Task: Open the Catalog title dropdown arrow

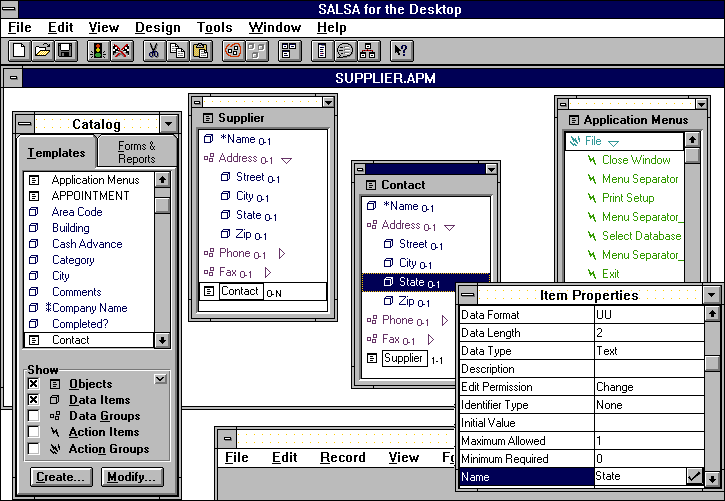Action: pos(168,125)
